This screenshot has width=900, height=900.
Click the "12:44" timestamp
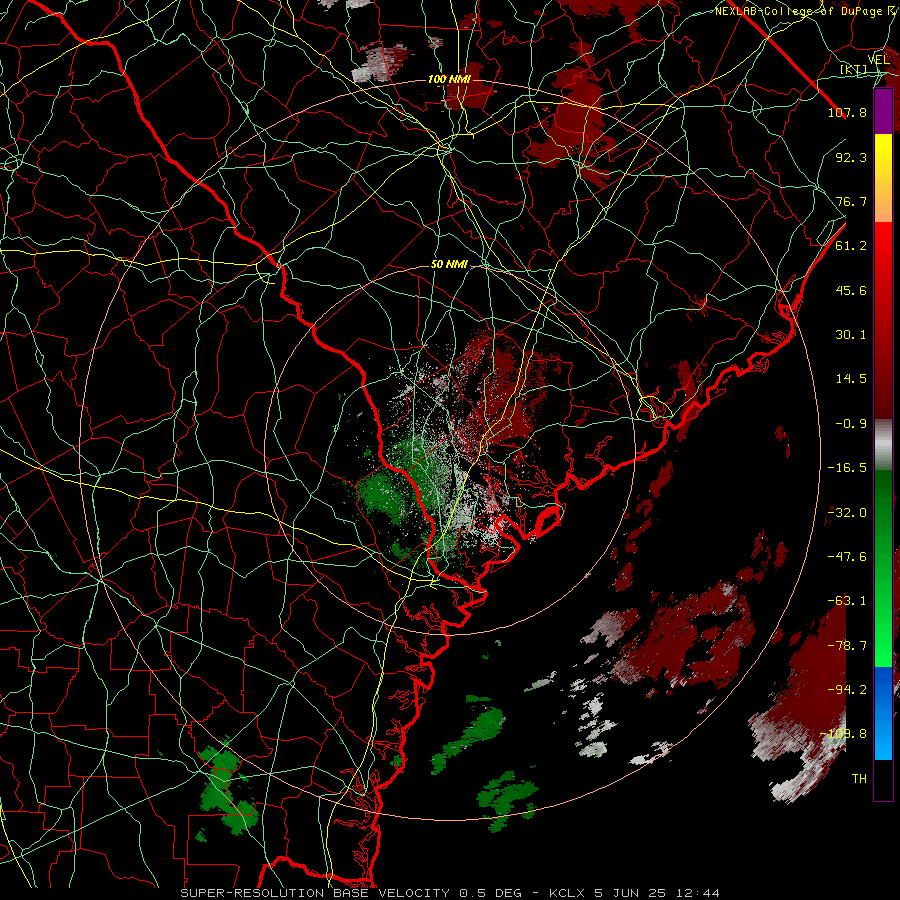coord(697,893)
